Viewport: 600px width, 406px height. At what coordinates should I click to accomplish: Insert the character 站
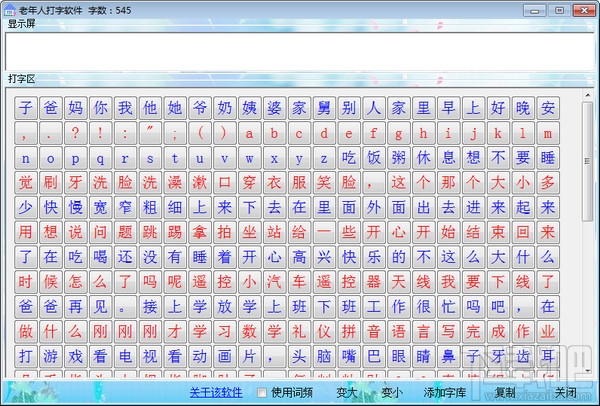click(274, 232)
